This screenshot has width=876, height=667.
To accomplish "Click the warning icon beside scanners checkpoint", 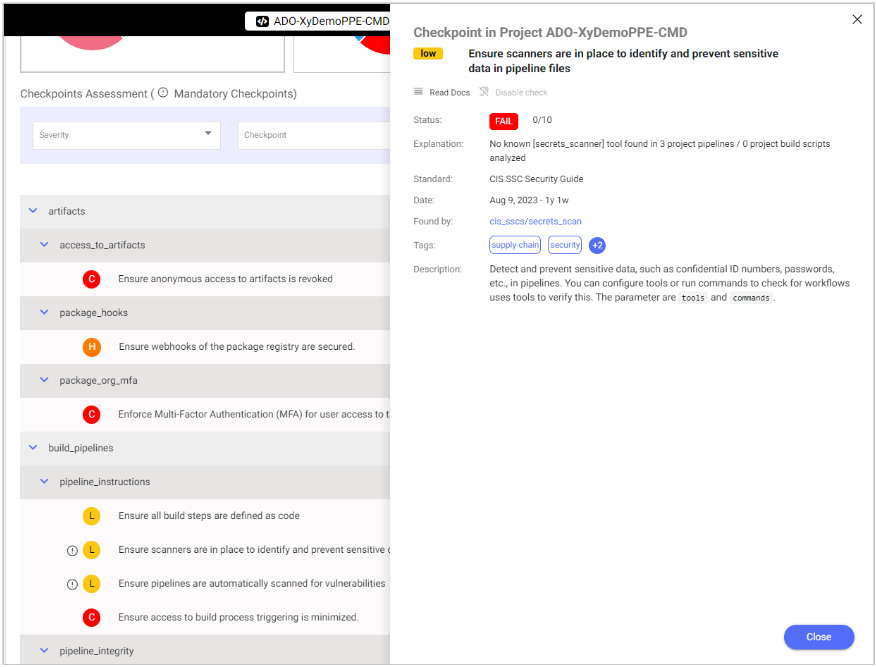I will point(72,550).
